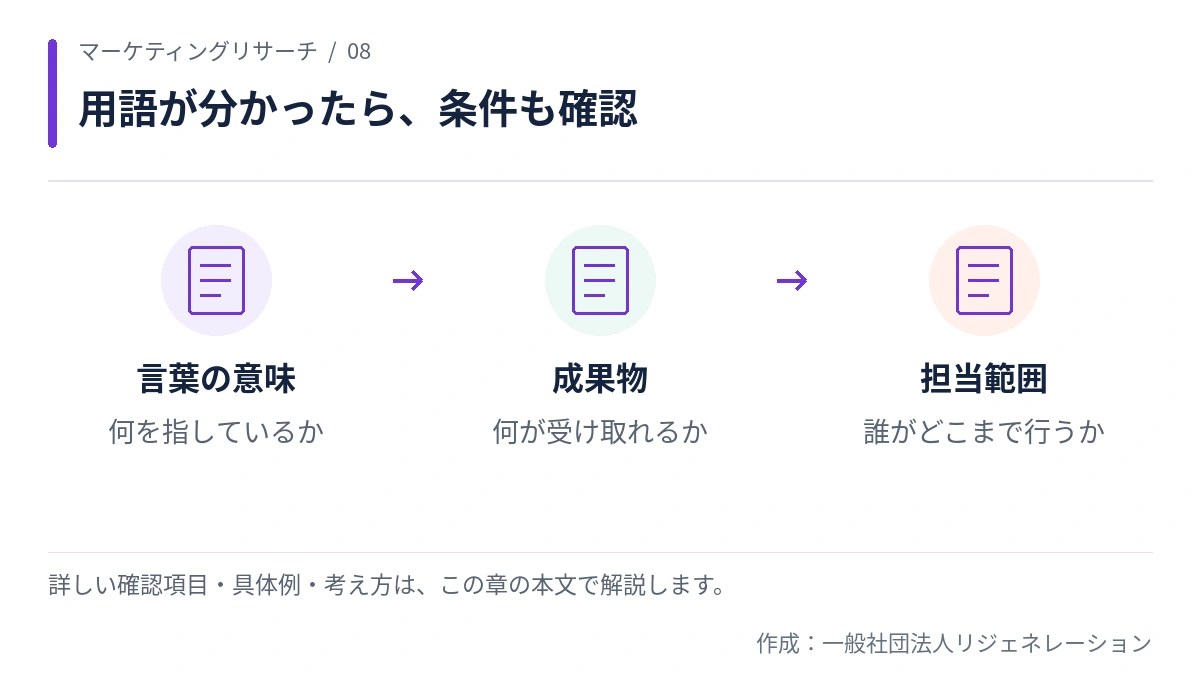
Task: Click the subtitle 誰がどこまで行うか
Action: point(984,433)
